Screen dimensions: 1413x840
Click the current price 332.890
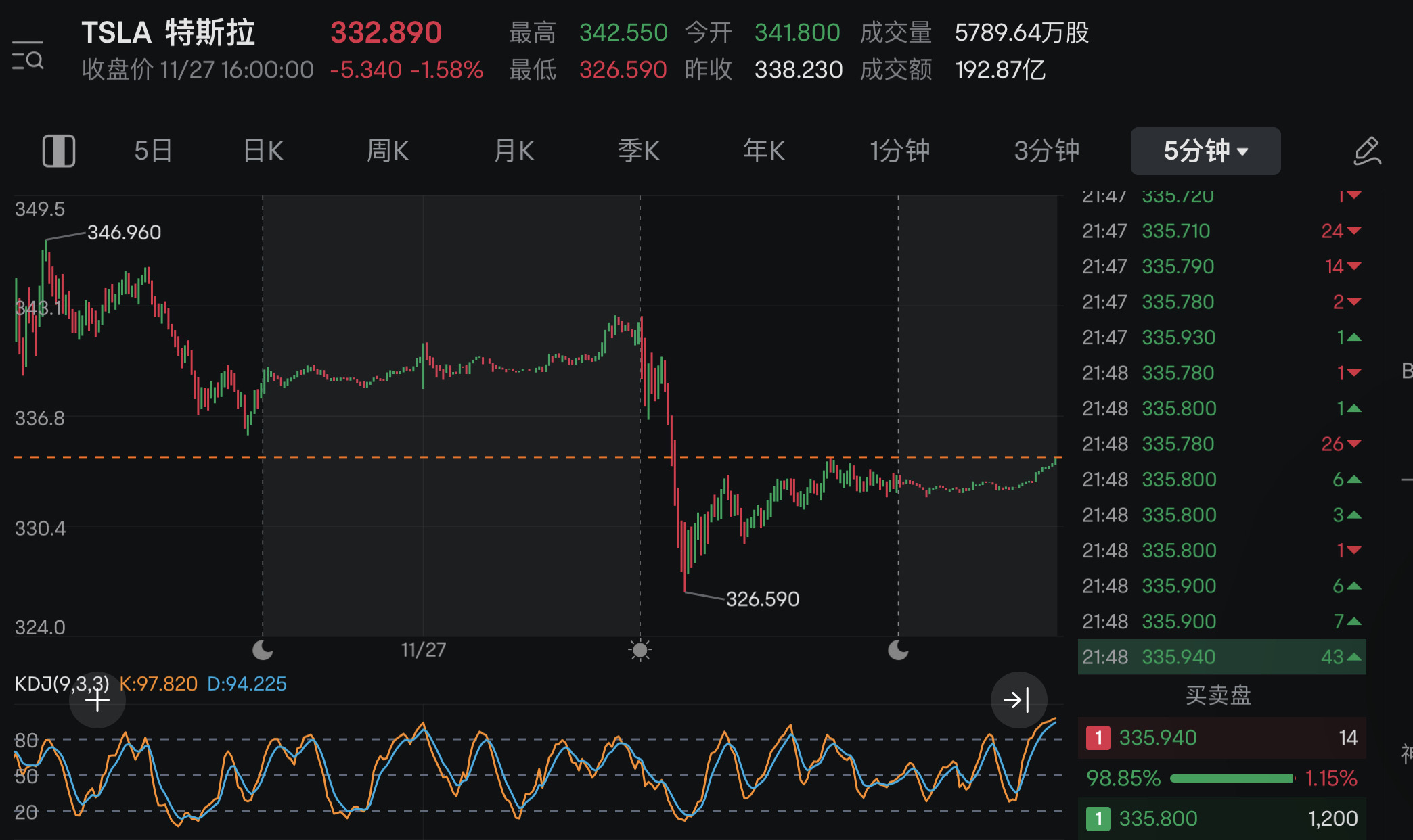pyautogui.click(x=386, y=32)
